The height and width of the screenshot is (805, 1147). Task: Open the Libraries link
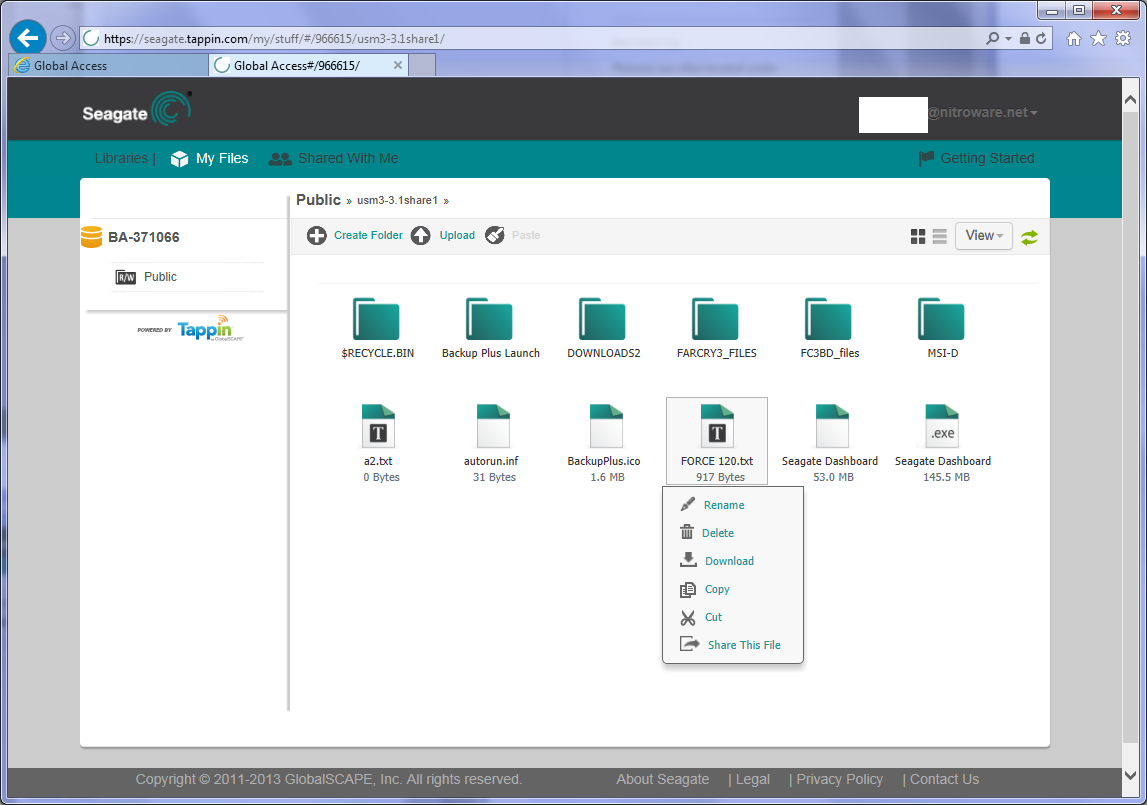click(x=121, y=158)
